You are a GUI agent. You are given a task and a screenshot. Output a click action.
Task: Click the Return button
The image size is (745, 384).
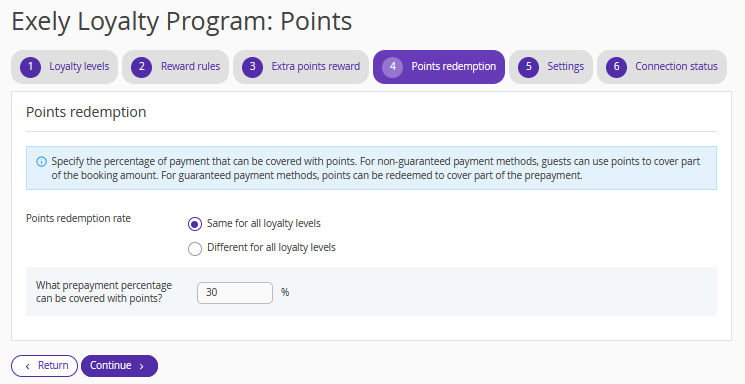(x=45, y=366)
